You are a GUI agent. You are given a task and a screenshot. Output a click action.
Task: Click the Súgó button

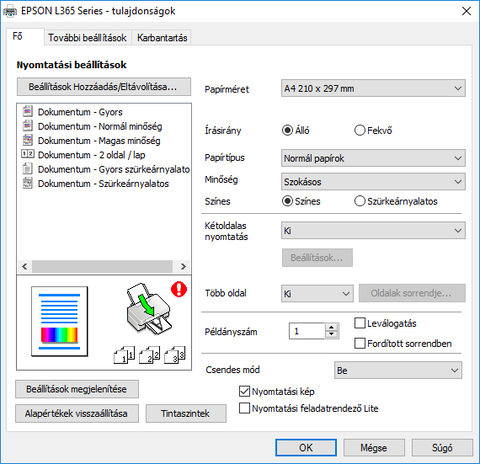(442, 447)
